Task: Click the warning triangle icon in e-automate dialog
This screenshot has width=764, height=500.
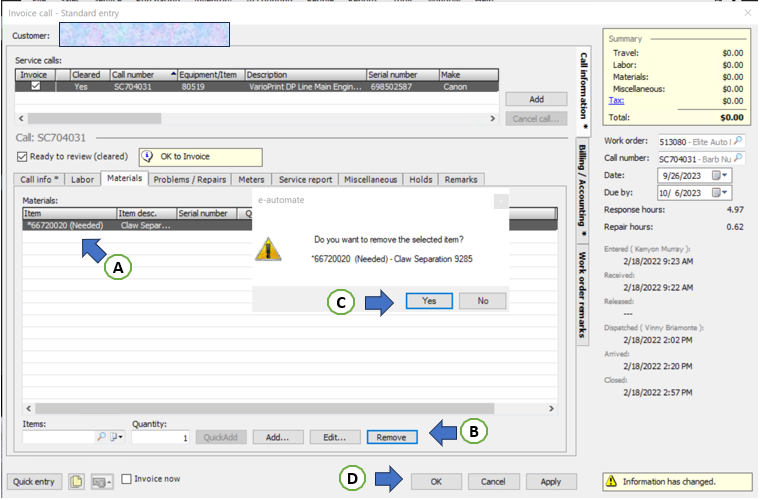Action: pyautogui.click(x=268, y=250)
